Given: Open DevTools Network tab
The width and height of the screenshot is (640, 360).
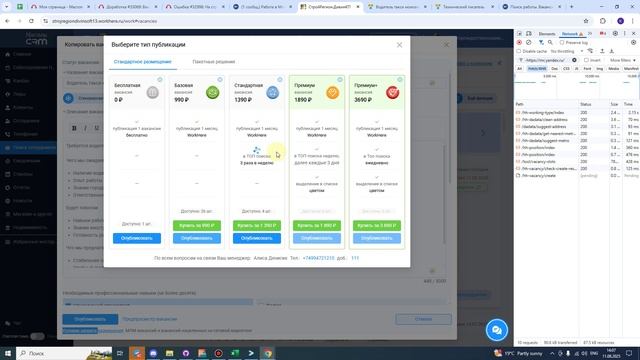Looking at the screenshot, I should 572,33.
